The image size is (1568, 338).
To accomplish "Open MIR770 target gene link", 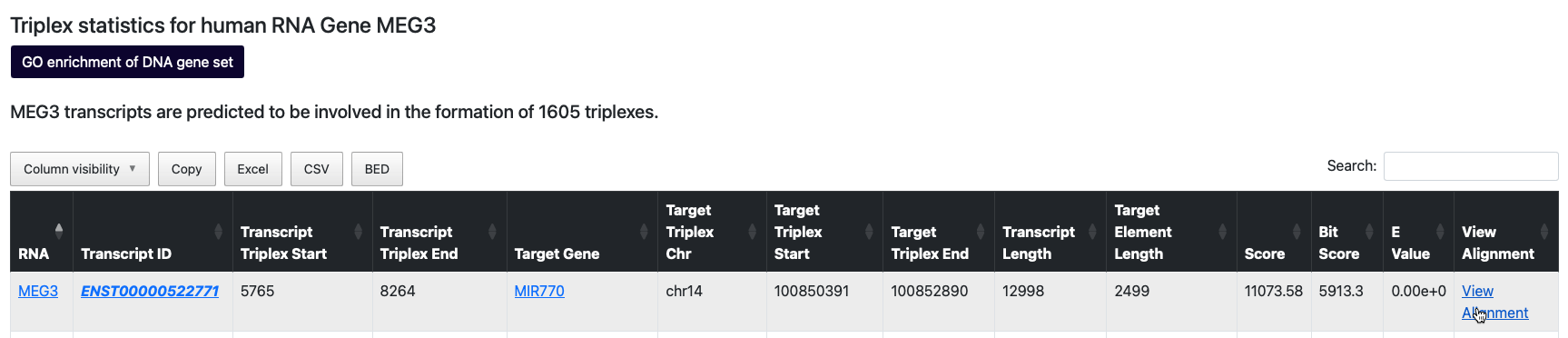I will pyautogui.click(x=539, y=291).
